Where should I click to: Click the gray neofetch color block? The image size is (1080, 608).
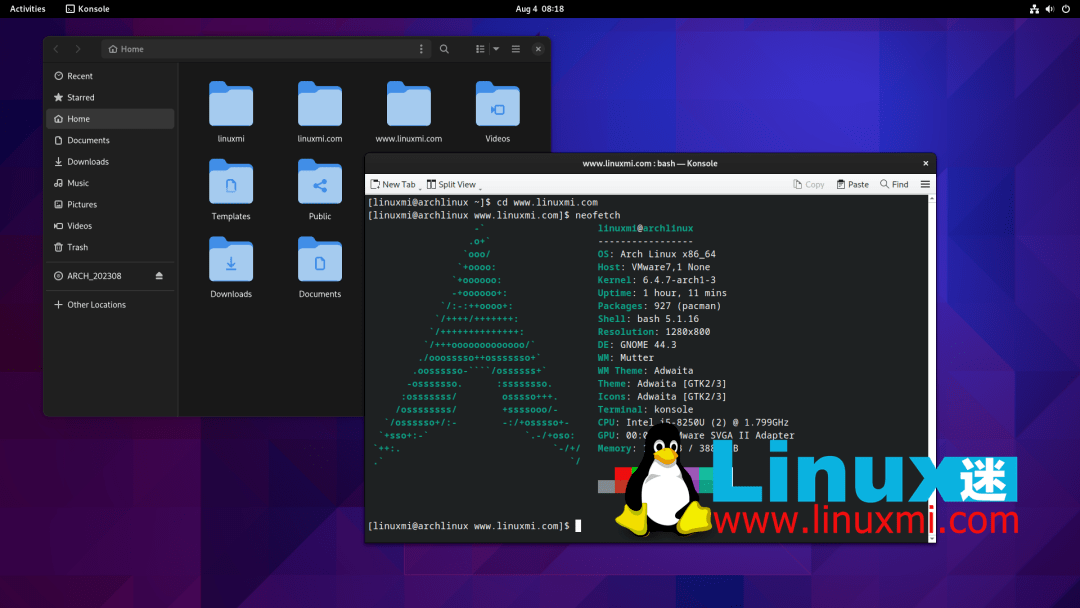tap(606, 486)
